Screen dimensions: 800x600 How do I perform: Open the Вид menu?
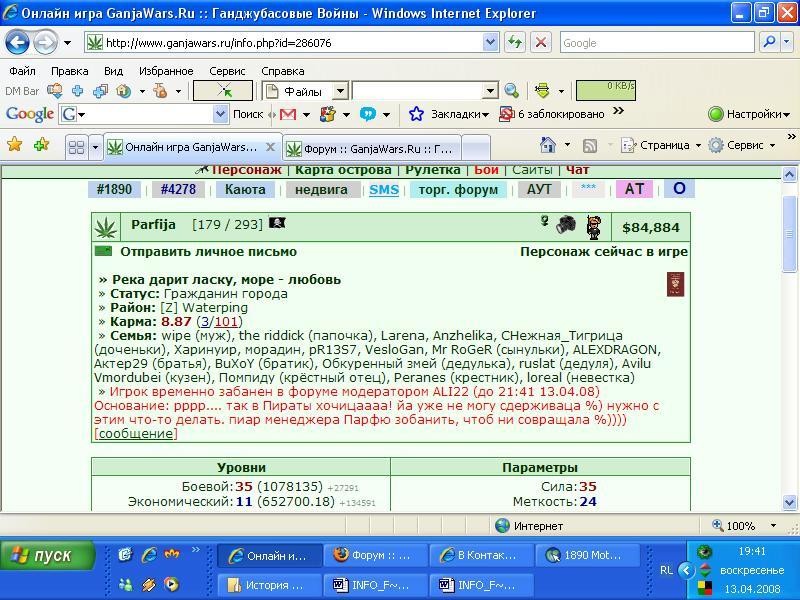click(x=113, y=71)
